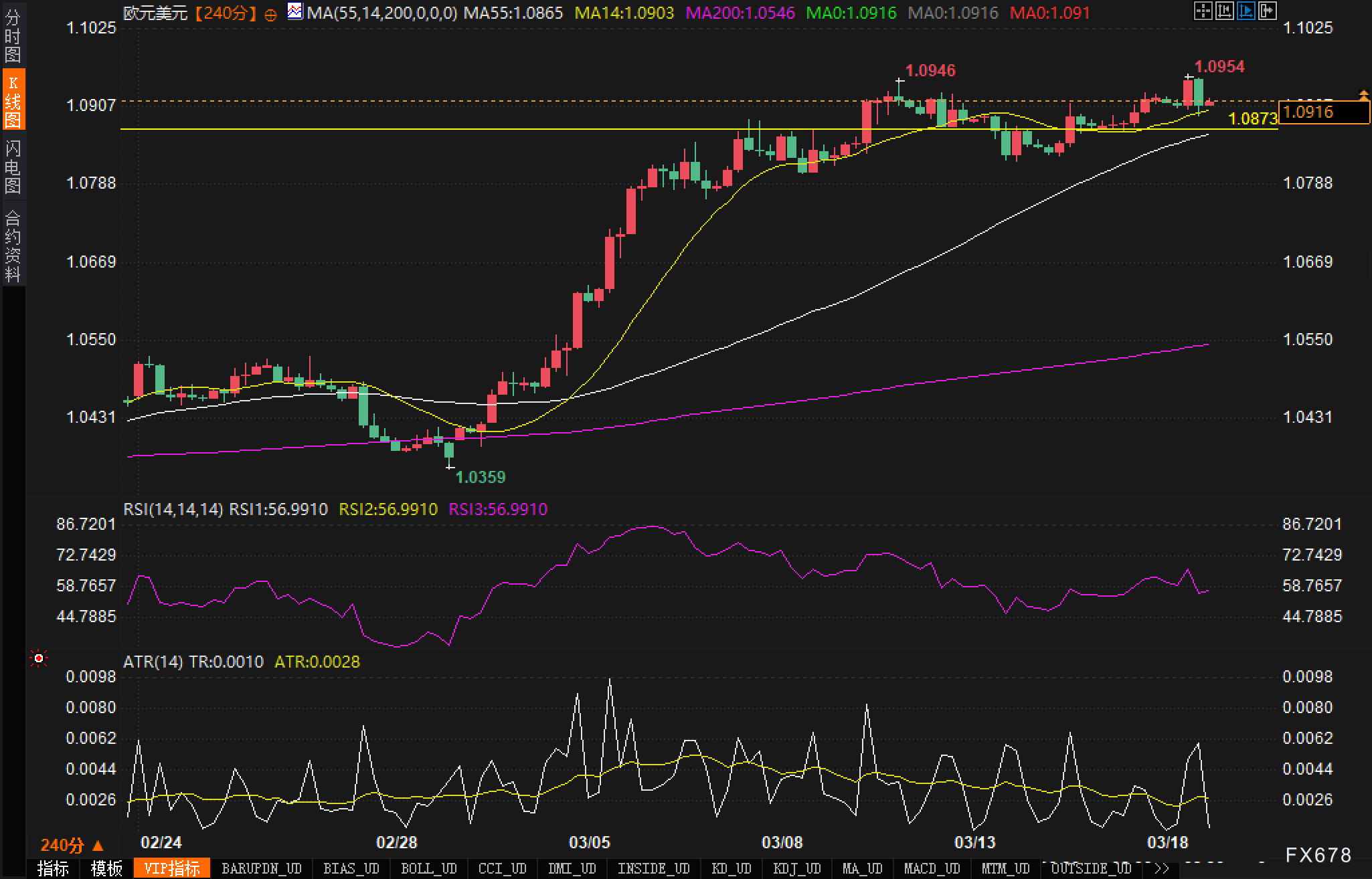Click the panel expand arrow icon
Screen dimensions: 1372x879
pyautogui.click(x=1268, y=11)
